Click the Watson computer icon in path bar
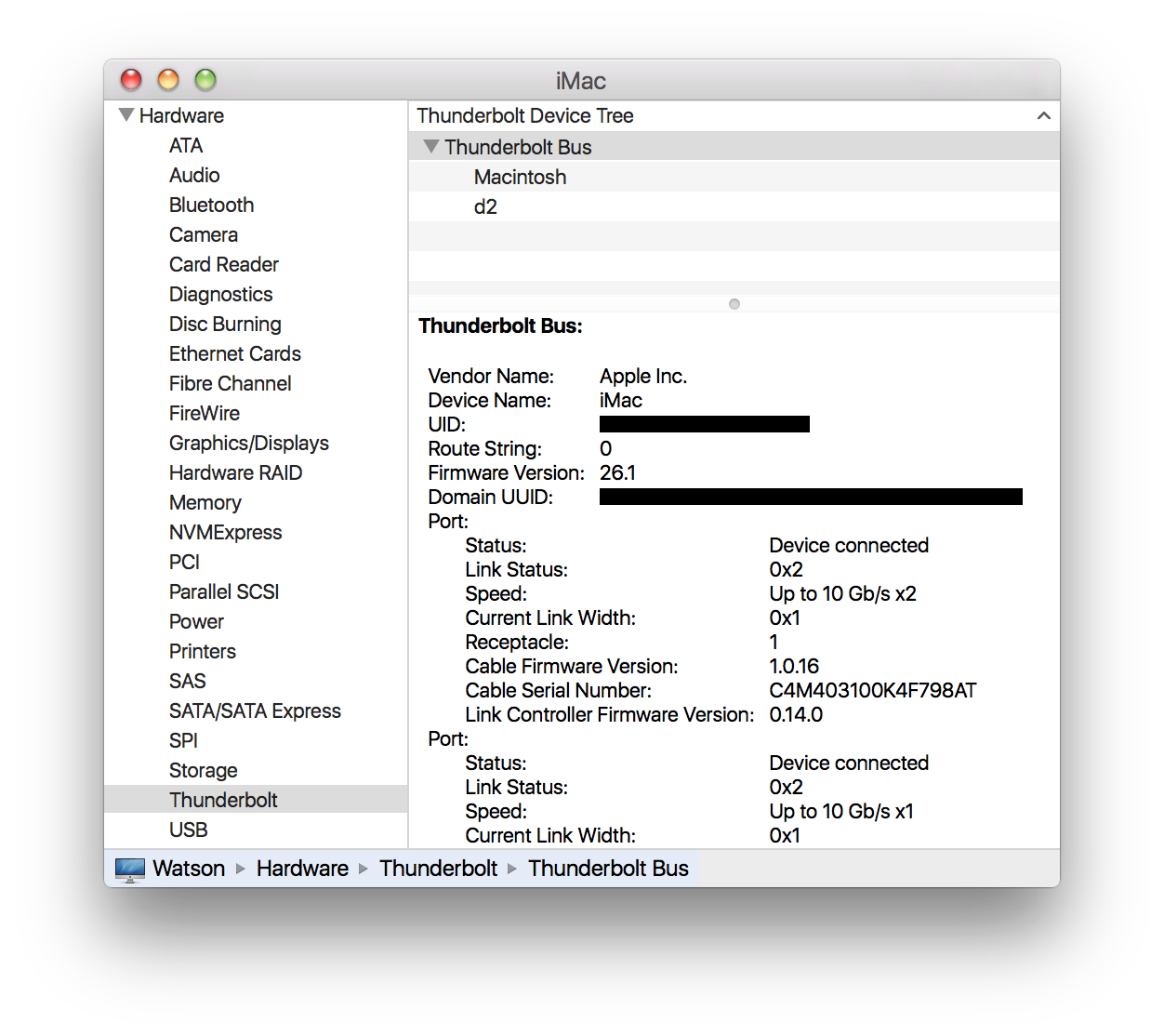 click(x=130, y=869)
